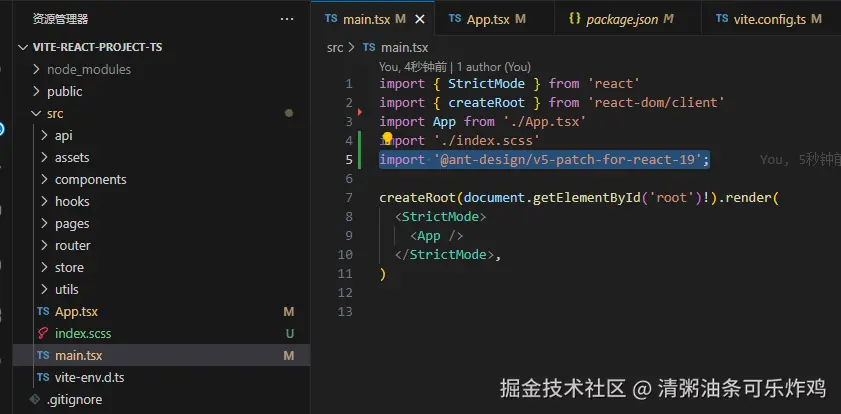Viewport: 841px width, 414px height.
Task: Expand the router folder
Action: coord(45,245)
